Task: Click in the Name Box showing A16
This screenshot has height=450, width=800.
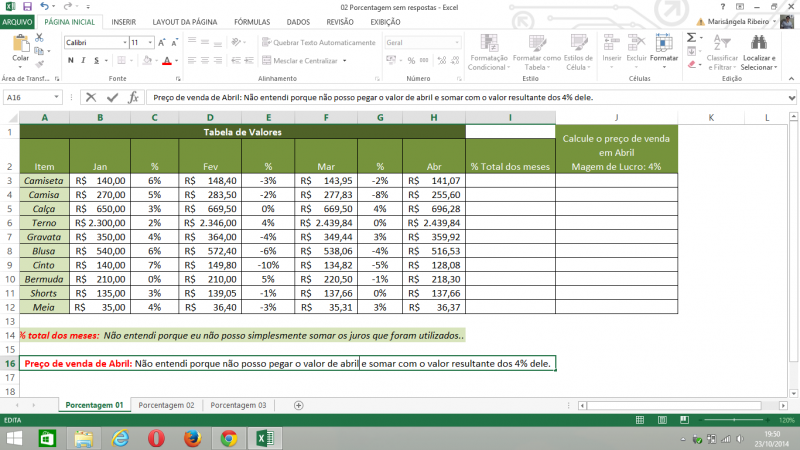Action: 28,97
